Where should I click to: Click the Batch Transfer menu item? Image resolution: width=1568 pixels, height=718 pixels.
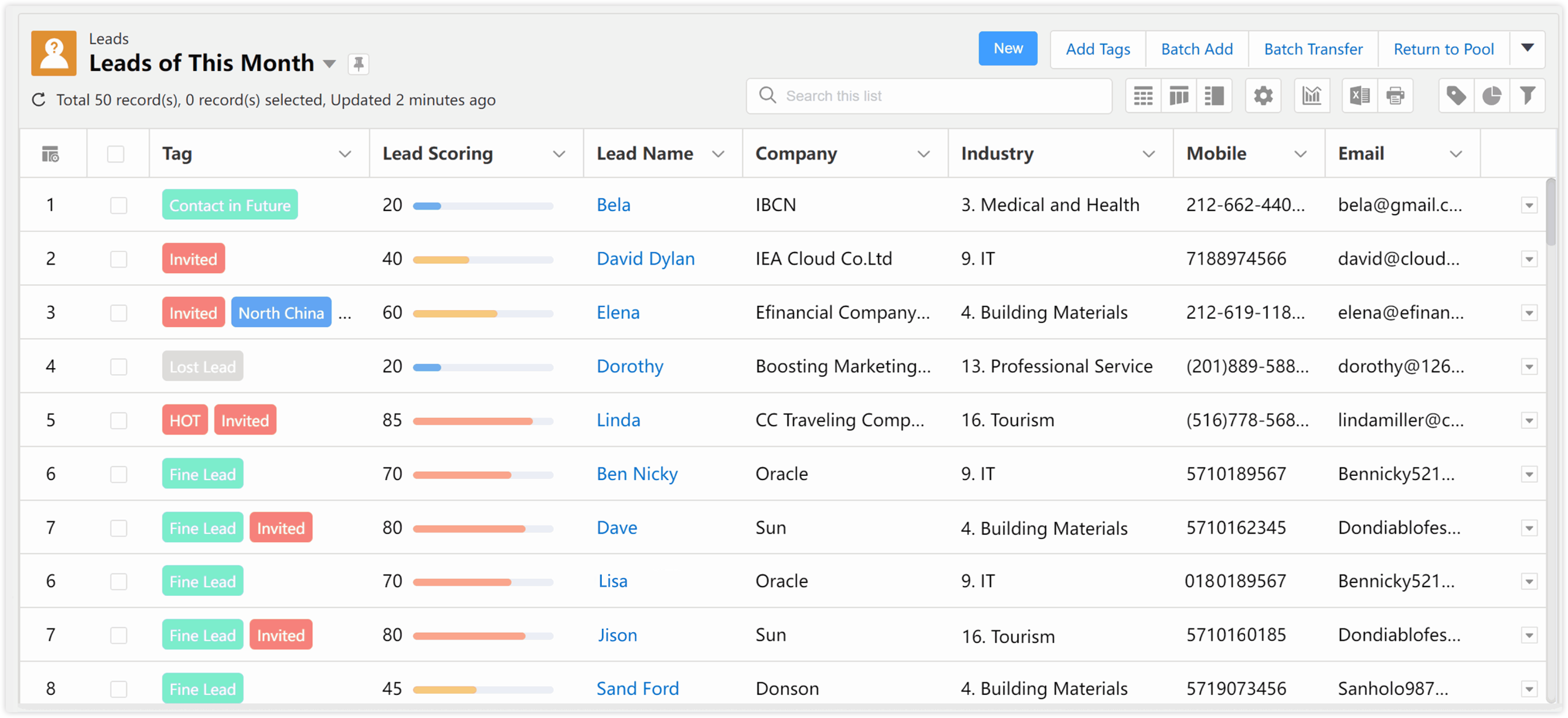point(1313,50)
